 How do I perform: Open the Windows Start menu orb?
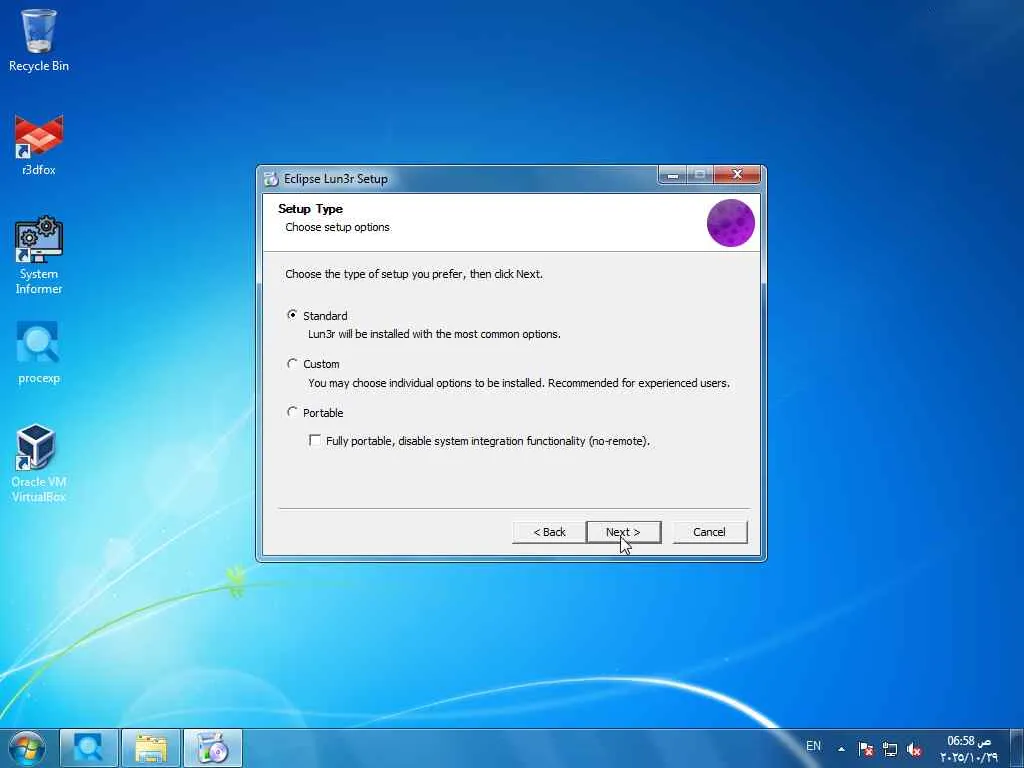click(27, 748)
